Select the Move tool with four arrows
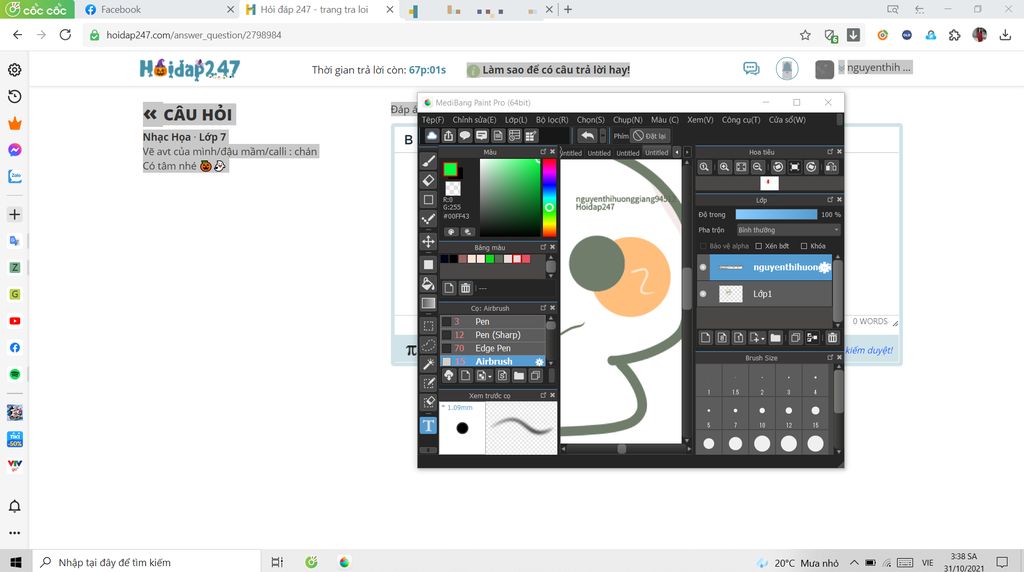 pos(428,242)
